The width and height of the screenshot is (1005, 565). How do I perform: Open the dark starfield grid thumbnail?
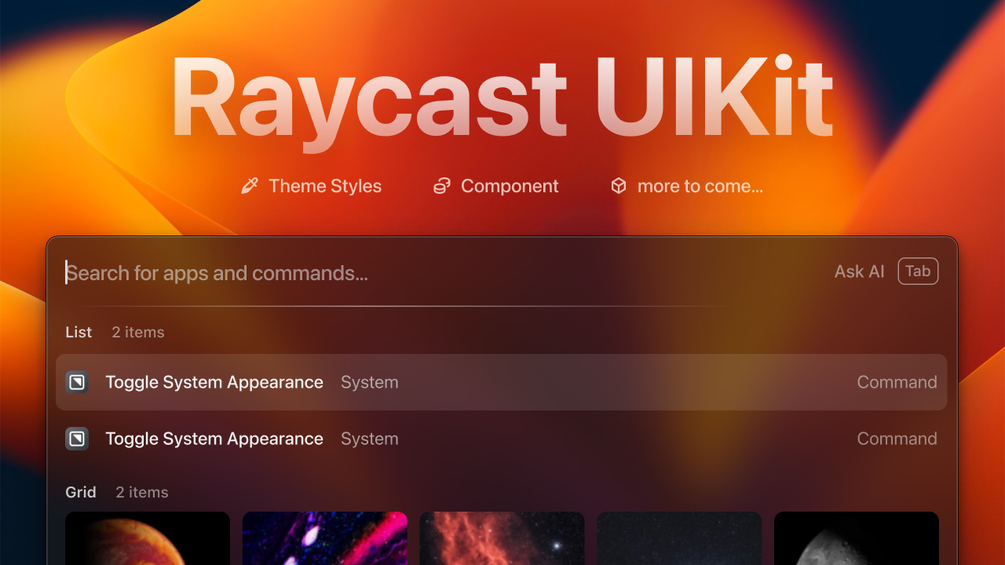pos(679,538)
